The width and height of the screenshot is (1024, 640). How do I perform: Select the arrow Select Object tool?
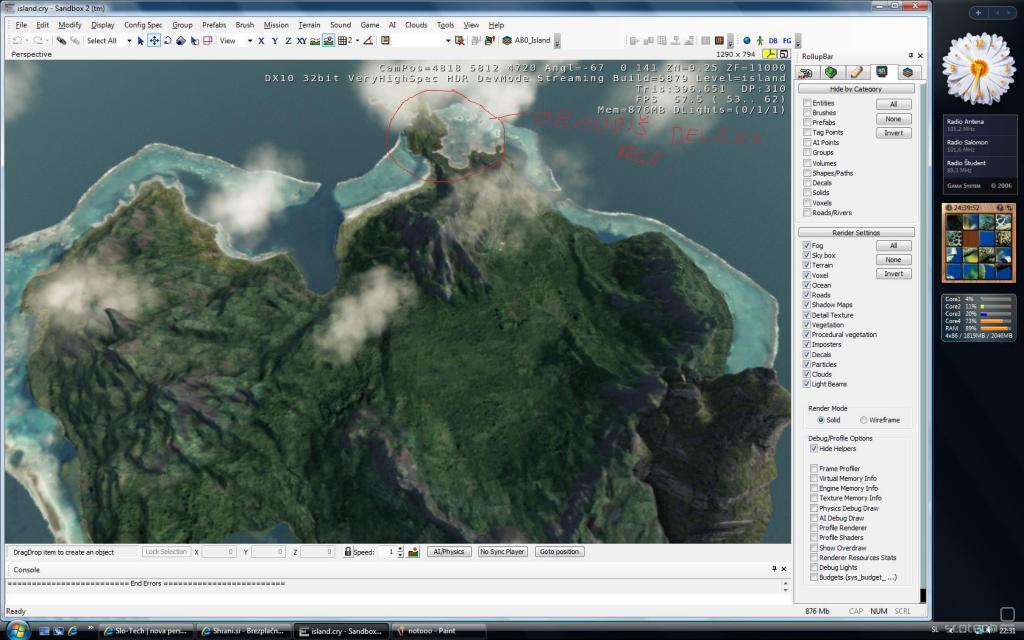(x=140, y=40)
